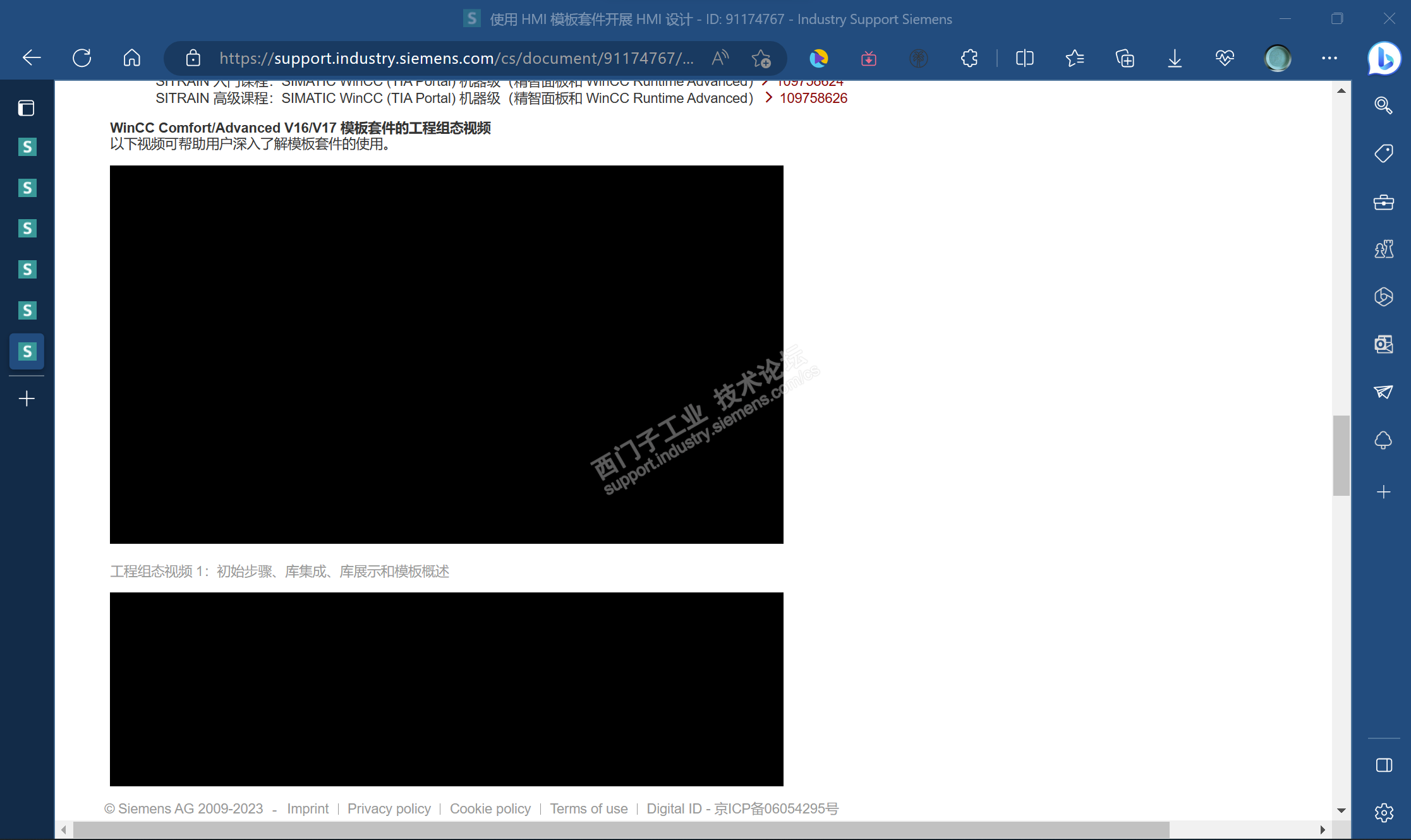
Task: Open the Downloads panel
Action: (1175, 58)
